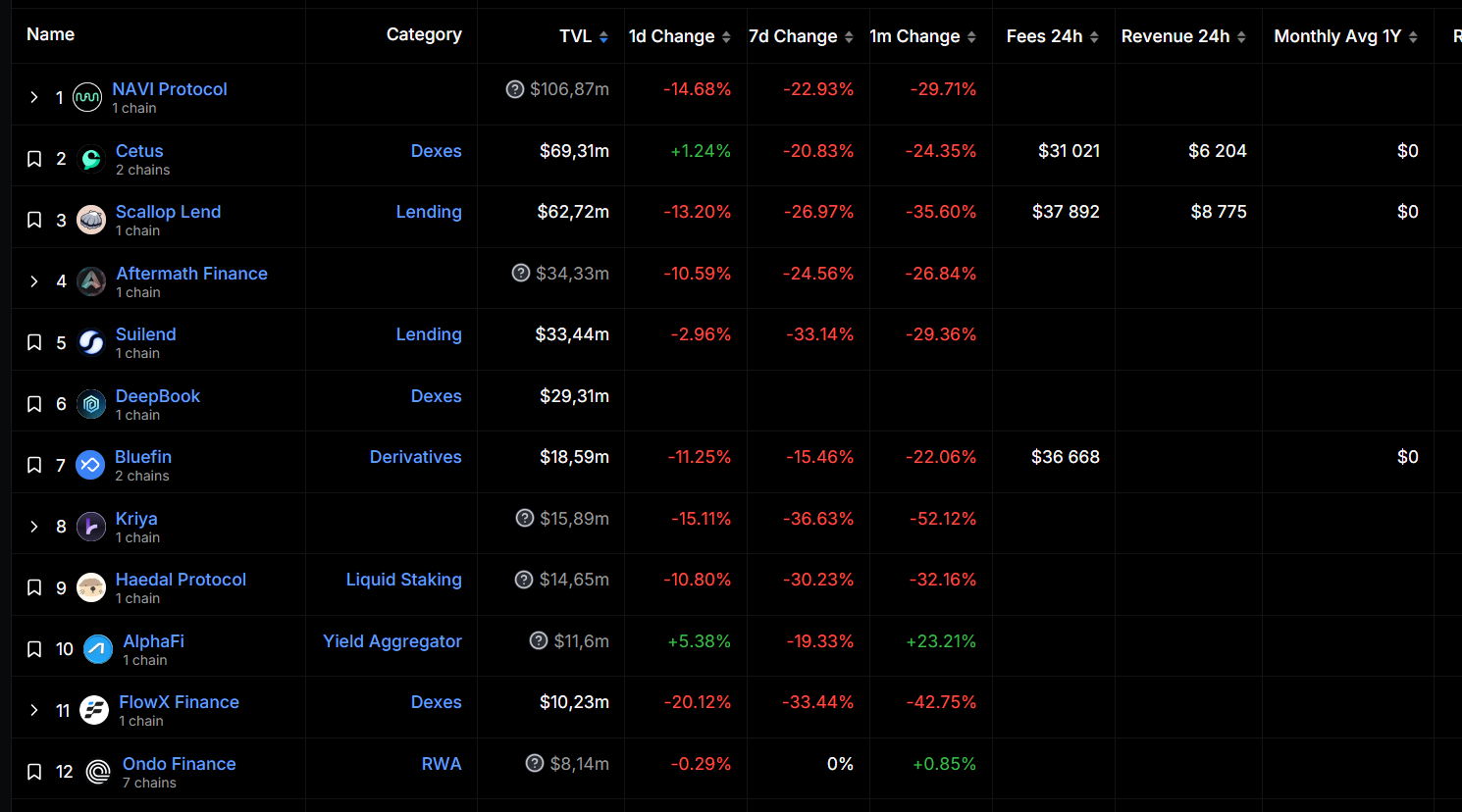
Task: Expand the Kriya row
Action: click(x=34, y=527)
